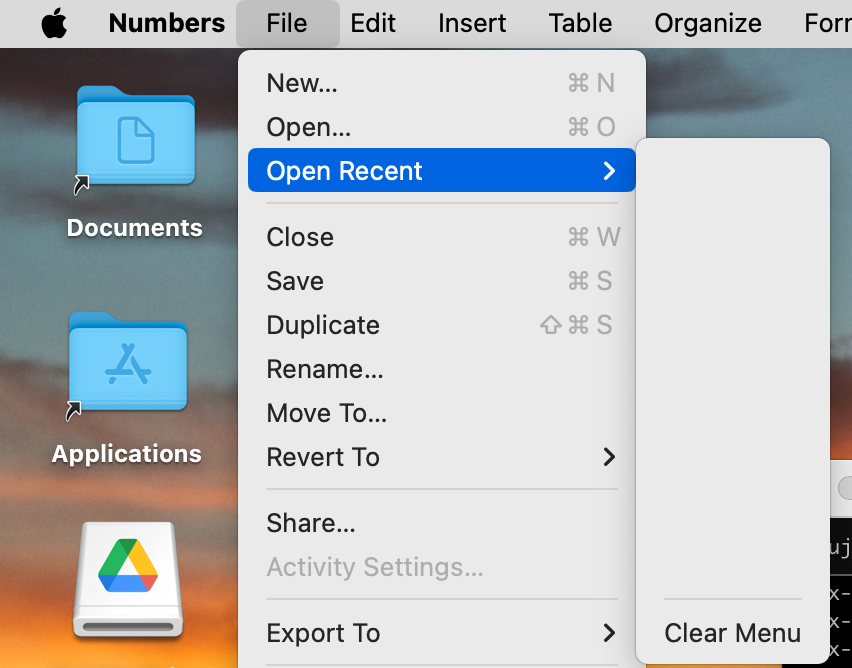Screen dimensions: 852x668
Task: Close the File menu
Action: 287,23
